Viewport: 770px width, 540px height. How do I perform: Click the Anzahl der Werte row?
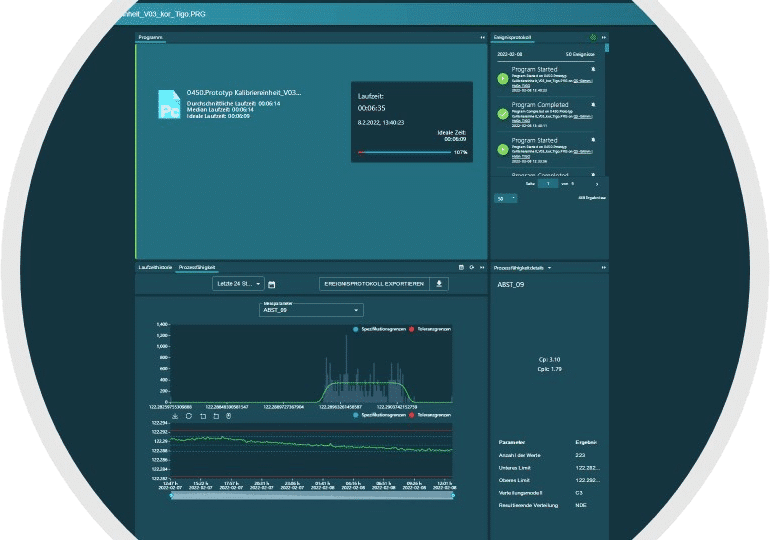[550, 456]
